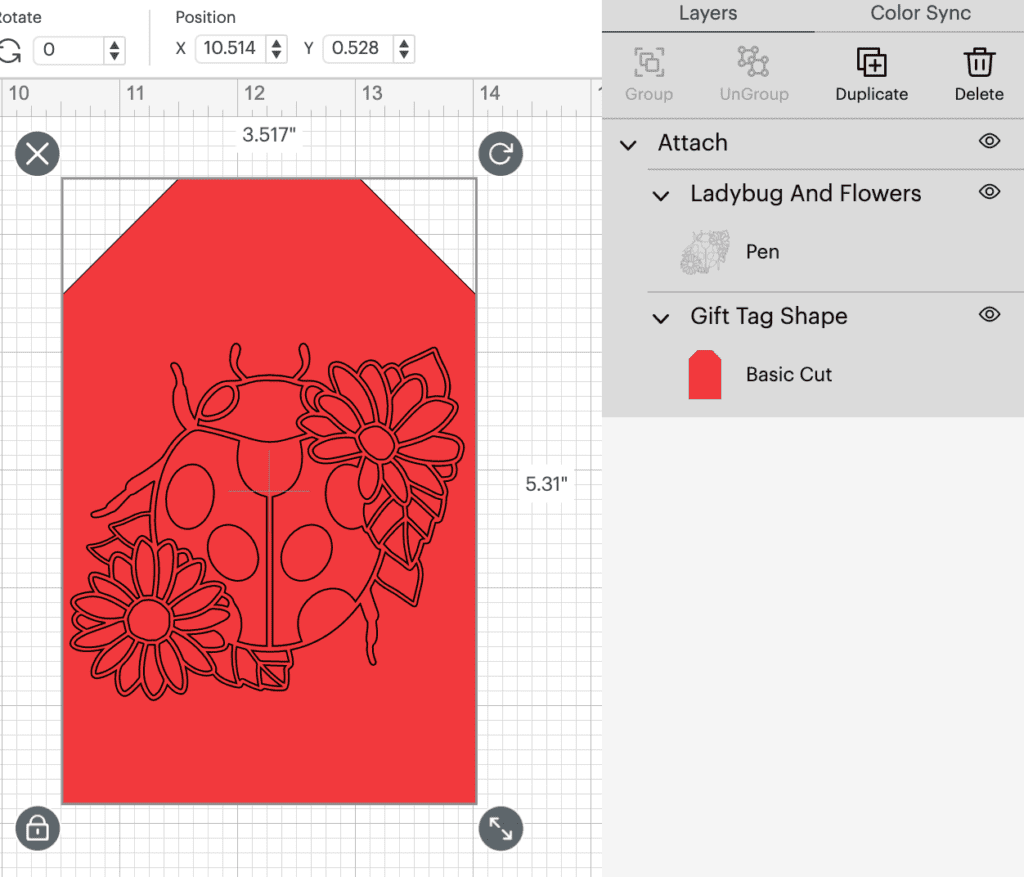Image resolution: width=1024 pixels, height=877 pixels.
Task: Switch to the Layers tab
Action: pos(708,13)
